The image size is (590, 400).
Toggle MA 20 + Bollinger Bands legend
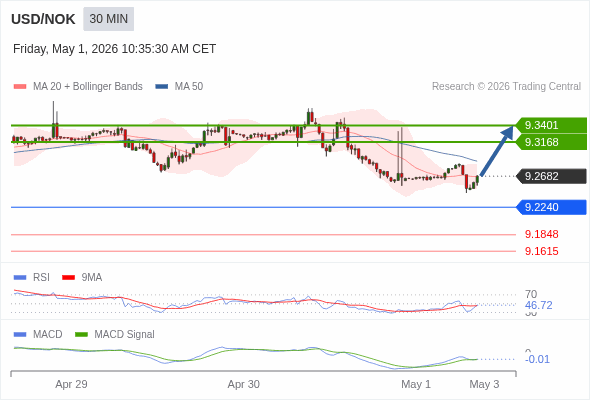tap(78, 87)
